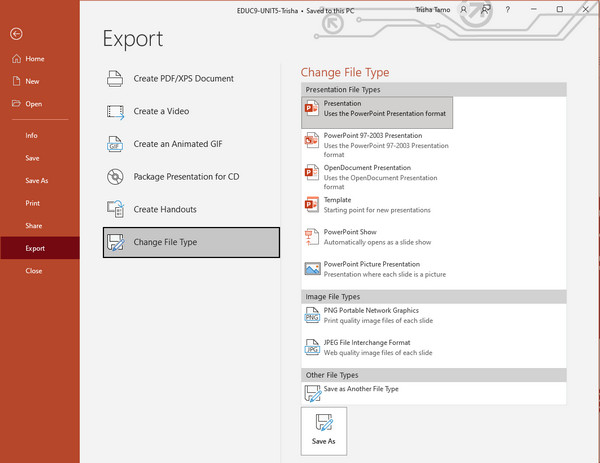Image resolution: width=600 pixels, height=463 pixels.
Task: Click the PNG file type icon
Action: pyautogui.click(x=312, y=315)
